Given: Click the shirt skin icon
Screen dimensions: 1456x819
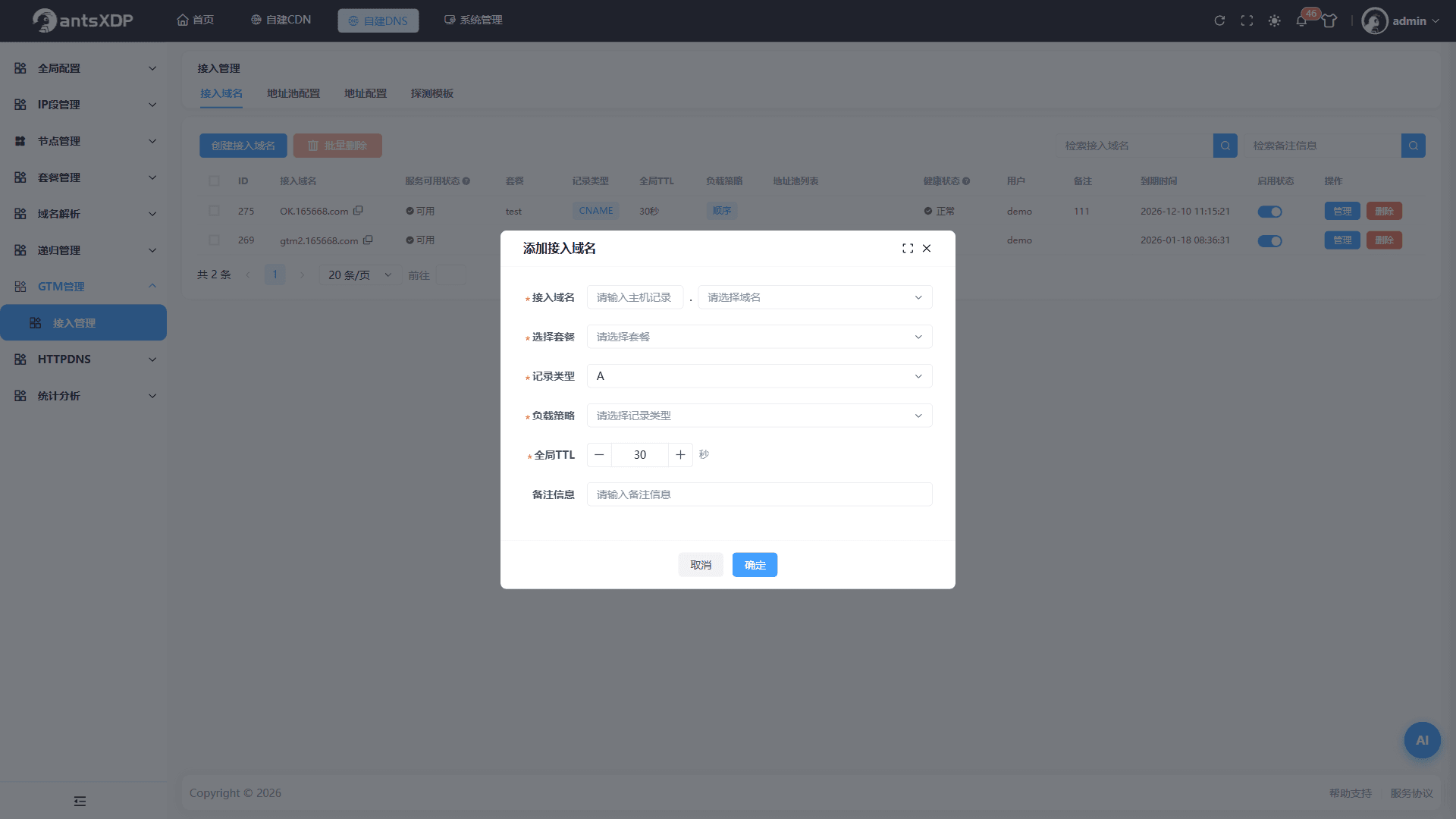Looking at the screenshot, I should pos(1329,20).
